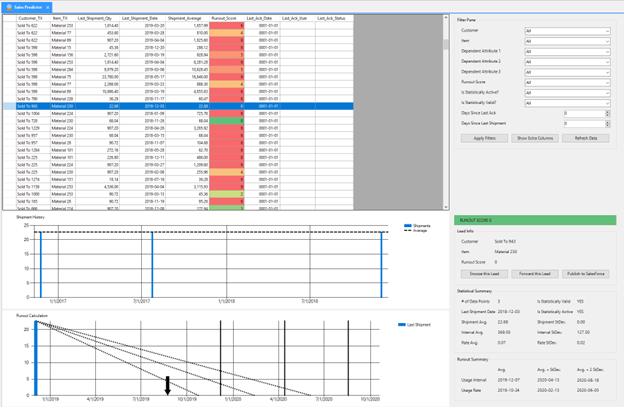This screenshot has height=407, width=624.
Task: Select the Sold To 1274 customer cell
Action: [x=33, y=179]
